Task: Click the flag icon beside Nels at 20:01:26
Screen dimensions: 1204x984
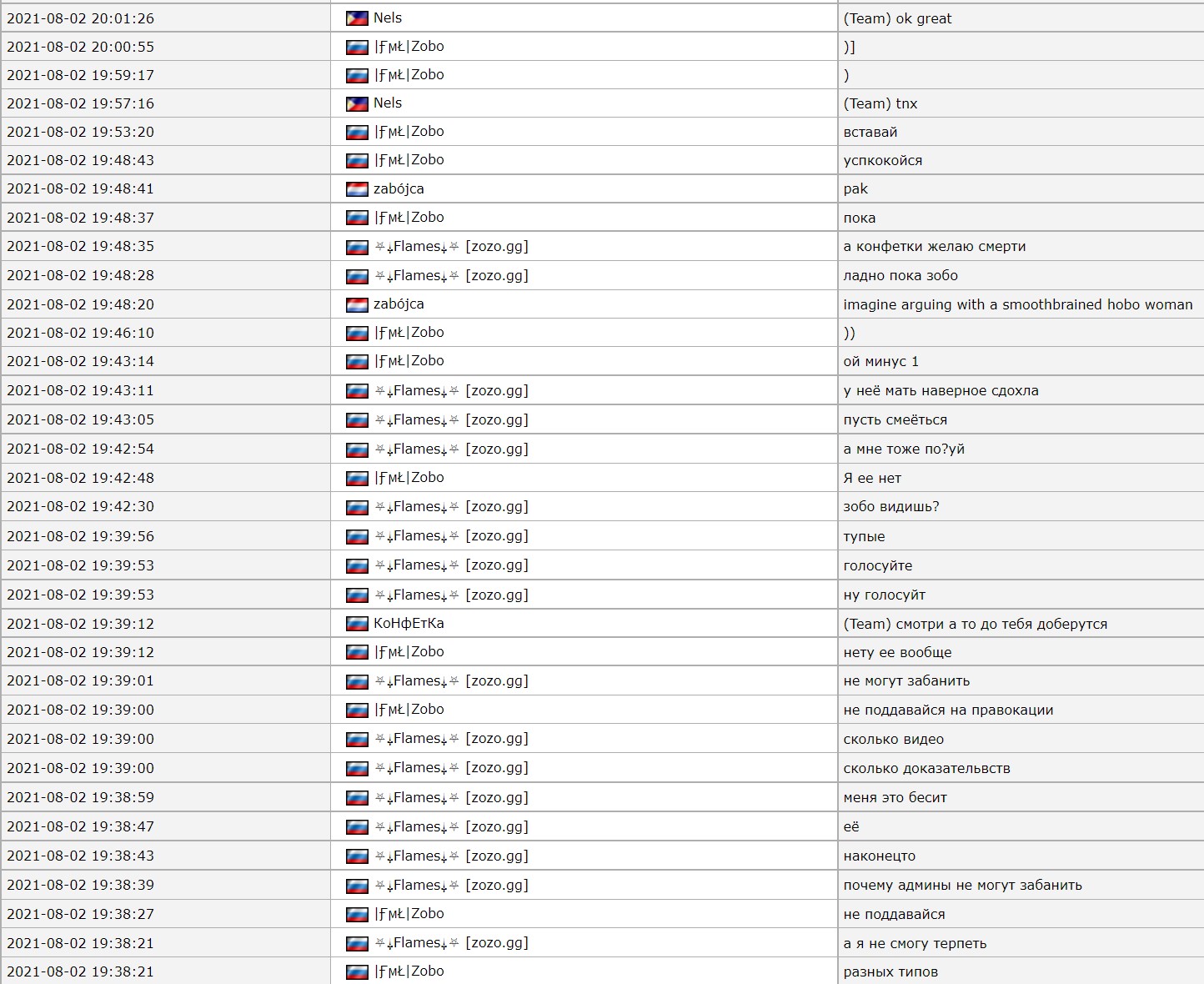Action: pos(357,18)
